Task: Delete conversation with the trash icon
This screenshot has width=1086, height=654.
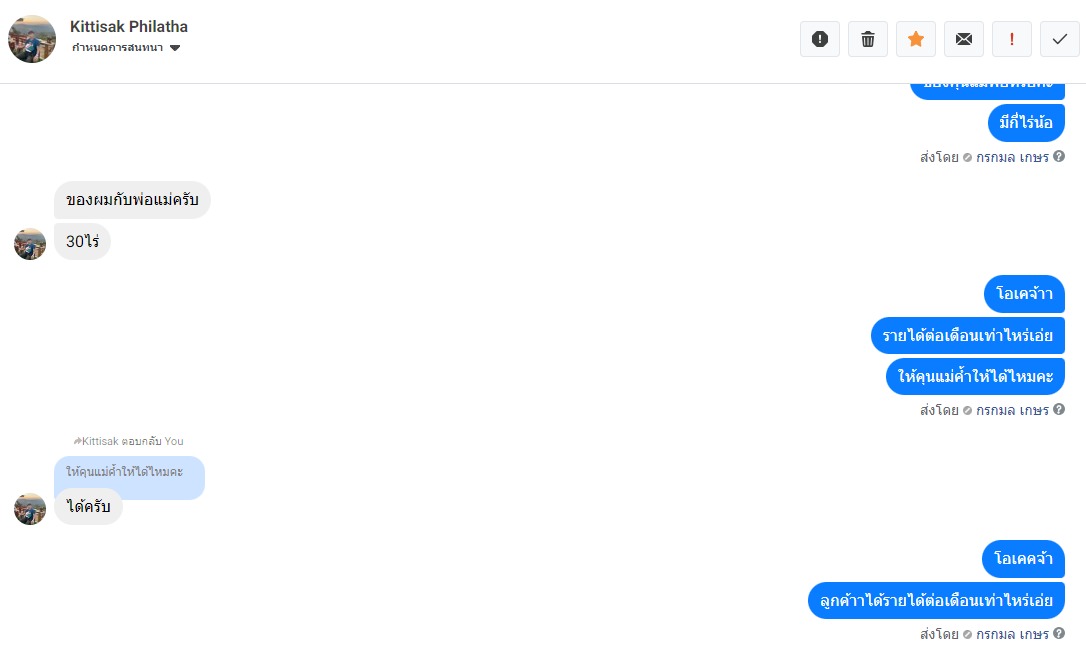Action: click(868, 39)
